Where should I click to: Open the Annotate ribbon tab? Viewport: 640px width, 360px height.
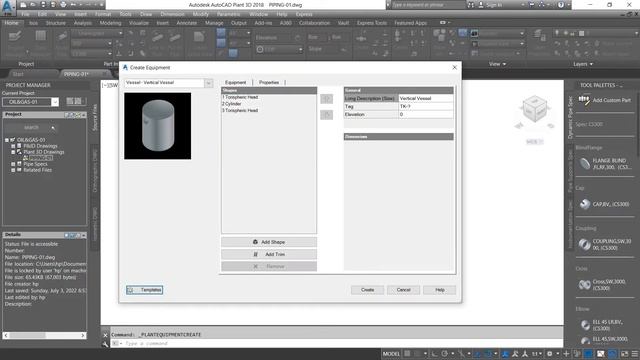(187, 23)
